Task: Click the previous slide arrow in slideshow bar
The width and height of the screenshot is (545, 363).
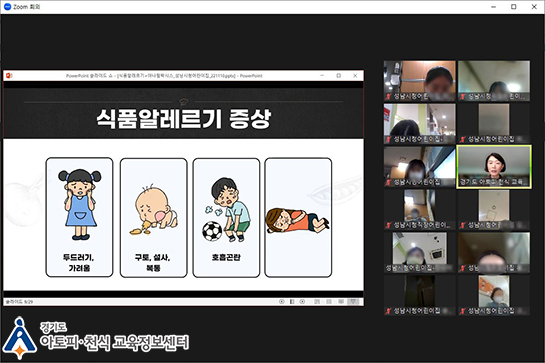Action: [x=282, y=301]
